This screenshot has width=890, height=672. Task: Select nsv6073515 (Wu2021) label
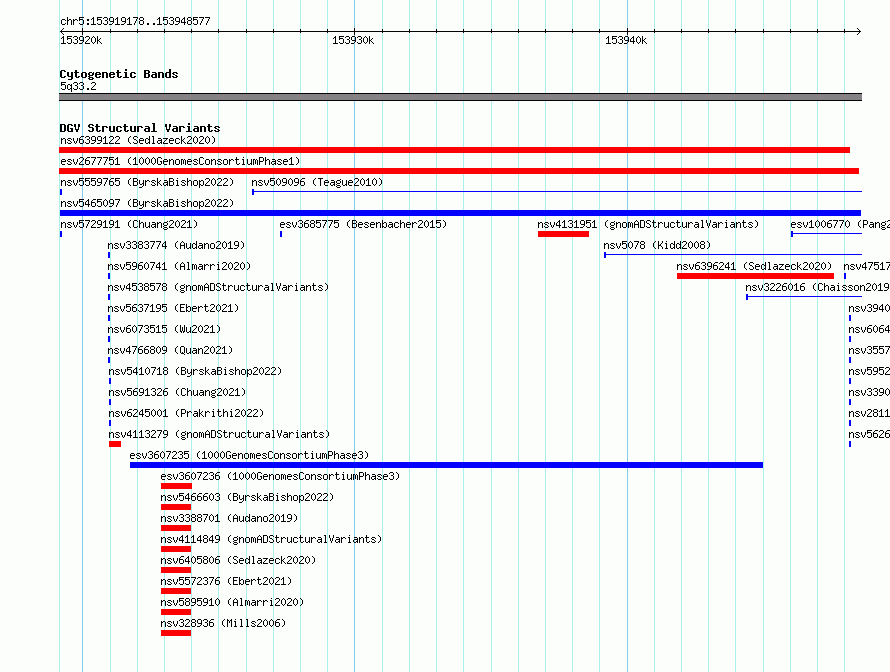pos(165,329)
